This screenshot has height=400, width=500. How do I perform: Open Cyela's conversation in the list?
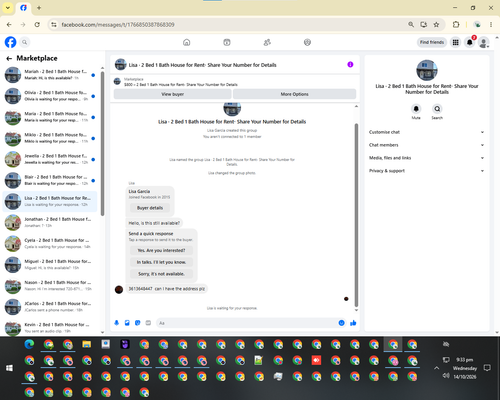pos(50,243)
